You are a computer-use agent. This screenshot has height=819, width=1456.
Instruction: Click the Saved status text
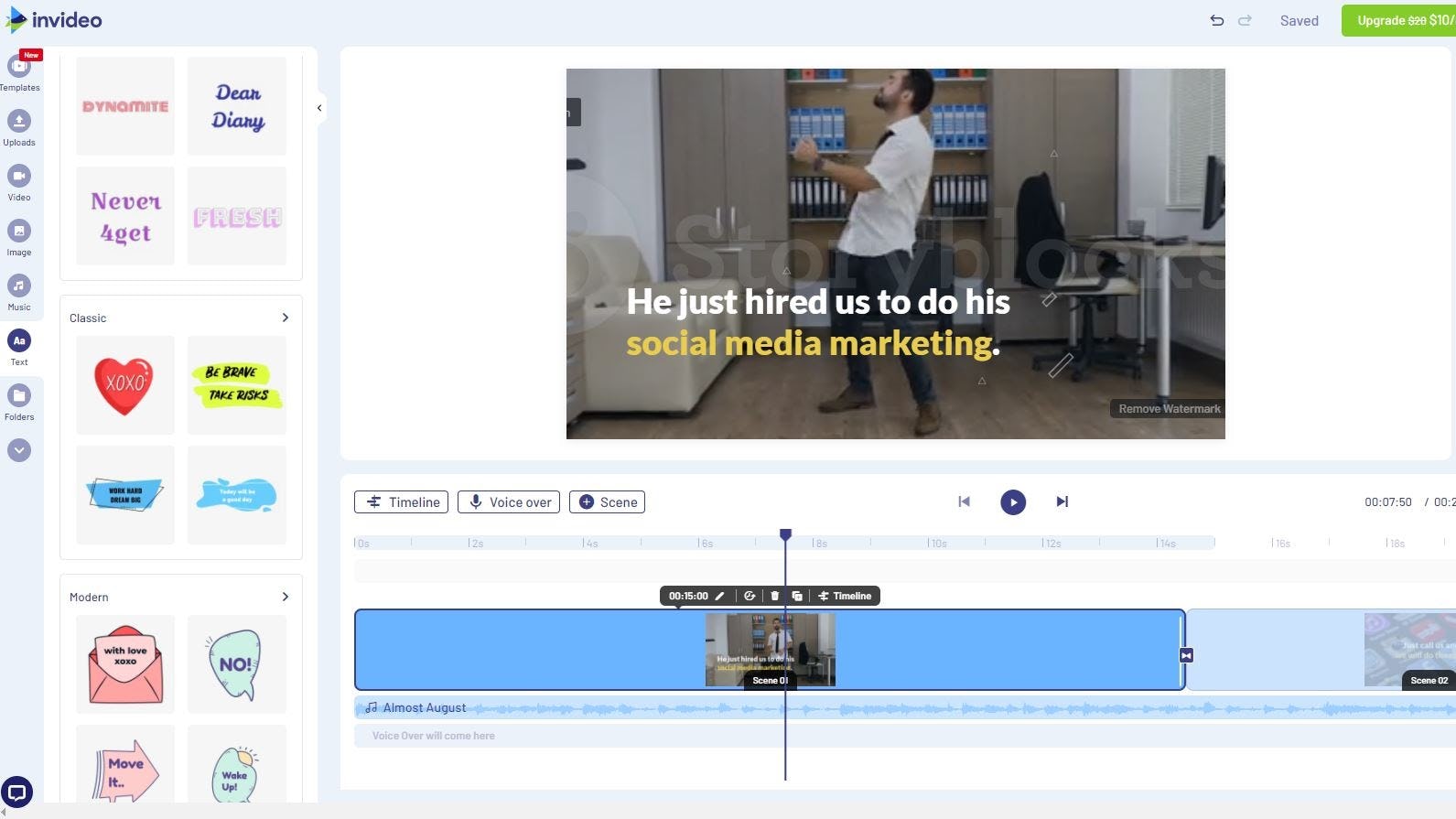(x=1299, y=20)
